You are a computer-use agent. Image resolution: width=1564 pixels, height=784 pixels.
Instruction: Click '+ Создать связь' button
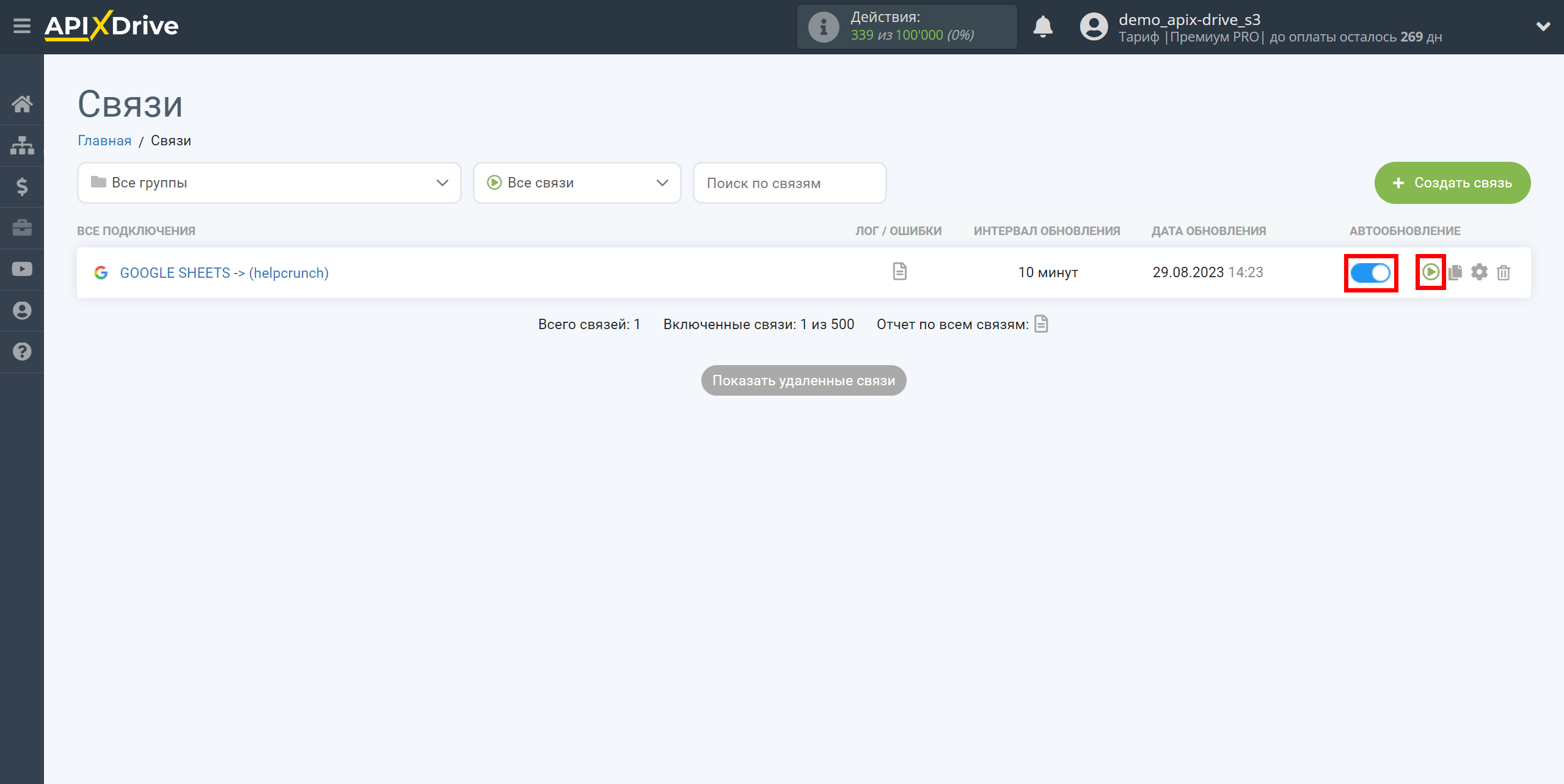click(1453, 182)
